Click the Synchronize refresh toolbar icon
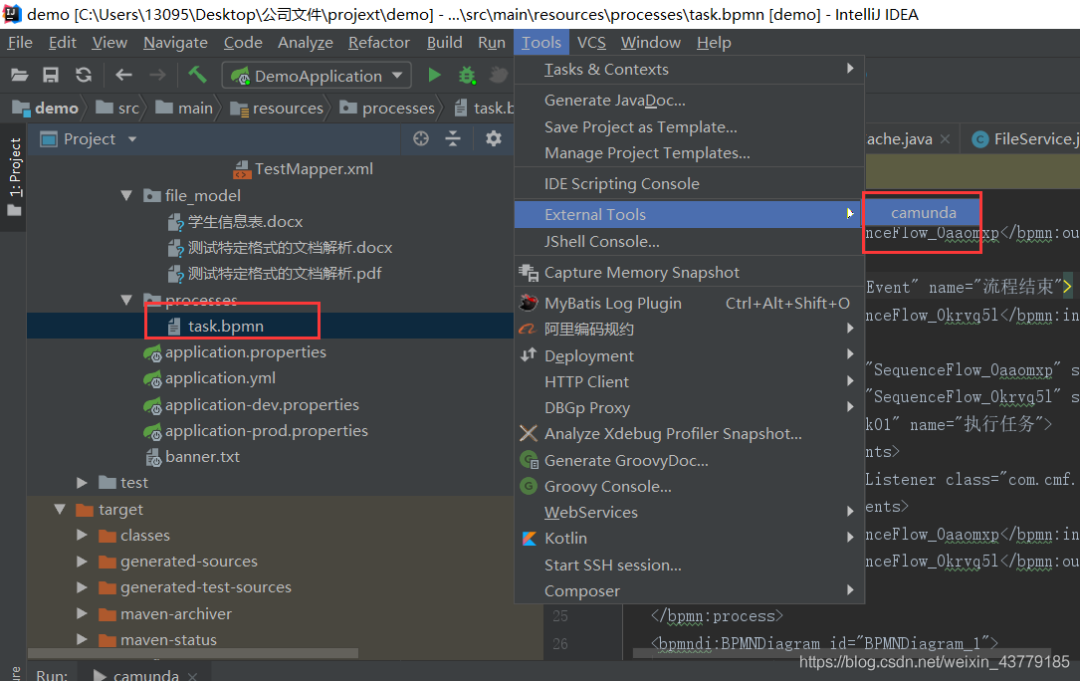 coord(83,75)
